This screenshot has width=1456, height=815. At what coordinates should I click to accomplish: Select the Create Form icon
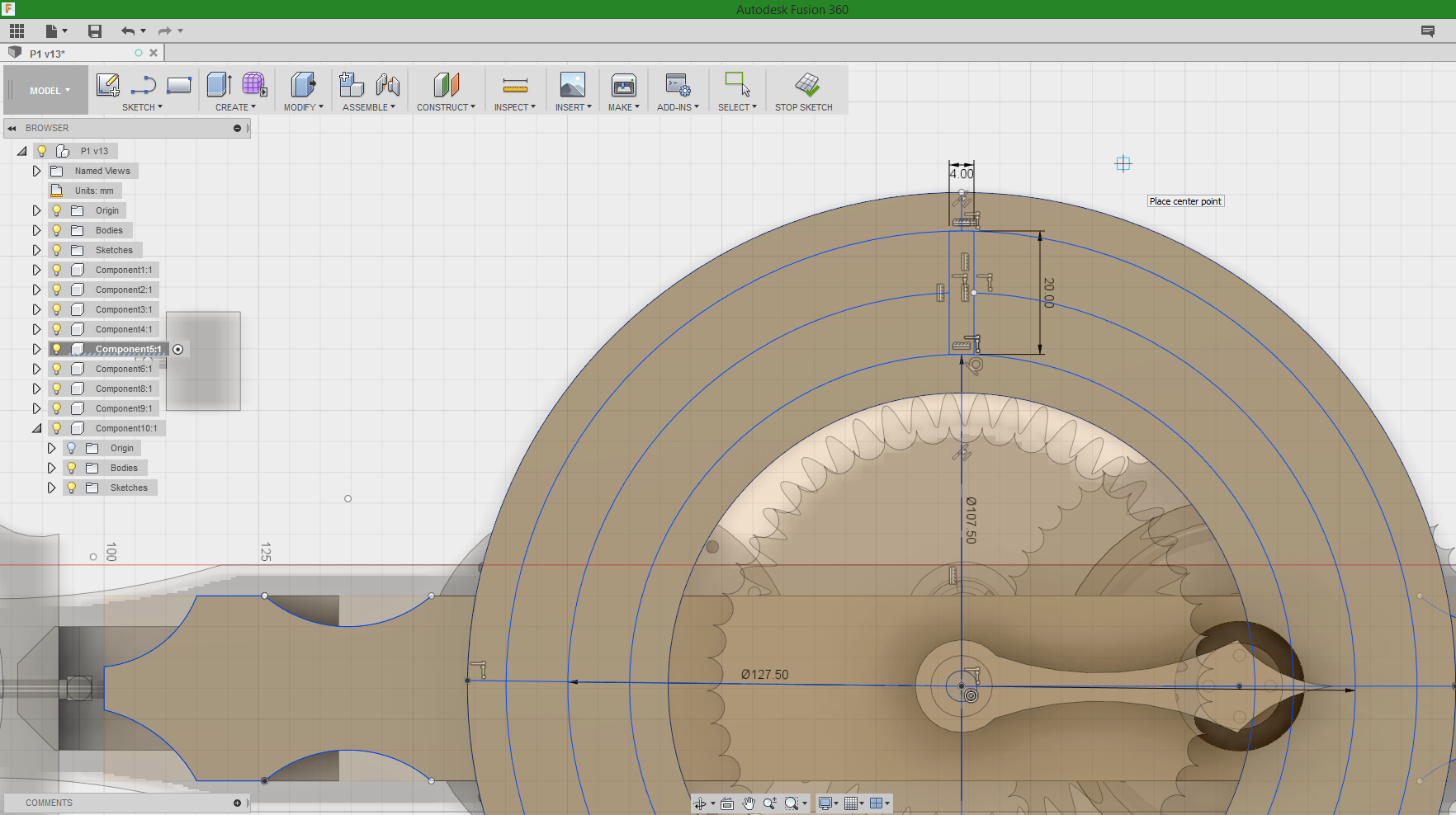(x=254, y=85)
